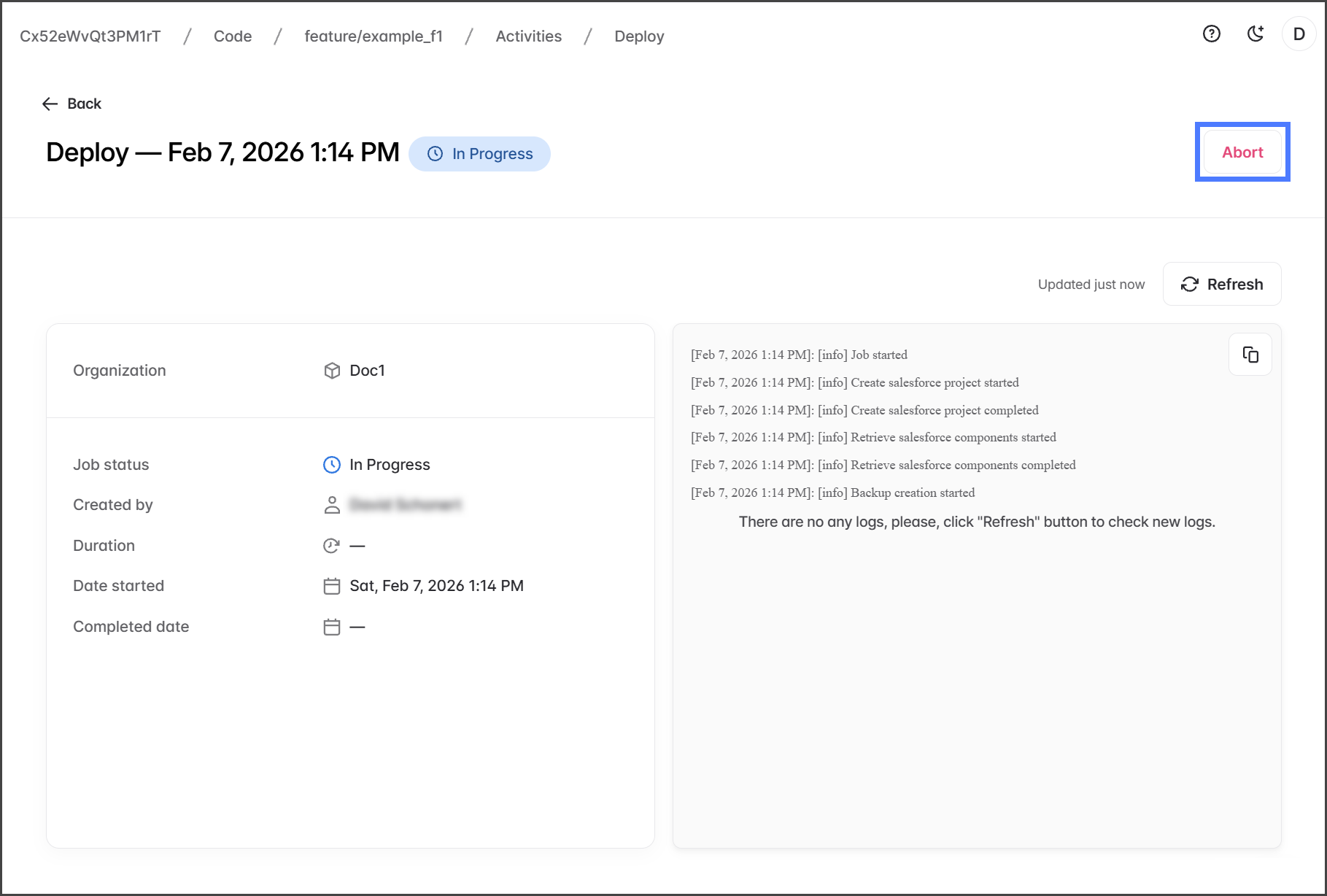
Task: Click the Completed date calendar icon
Action: click(x=332, y=627)
